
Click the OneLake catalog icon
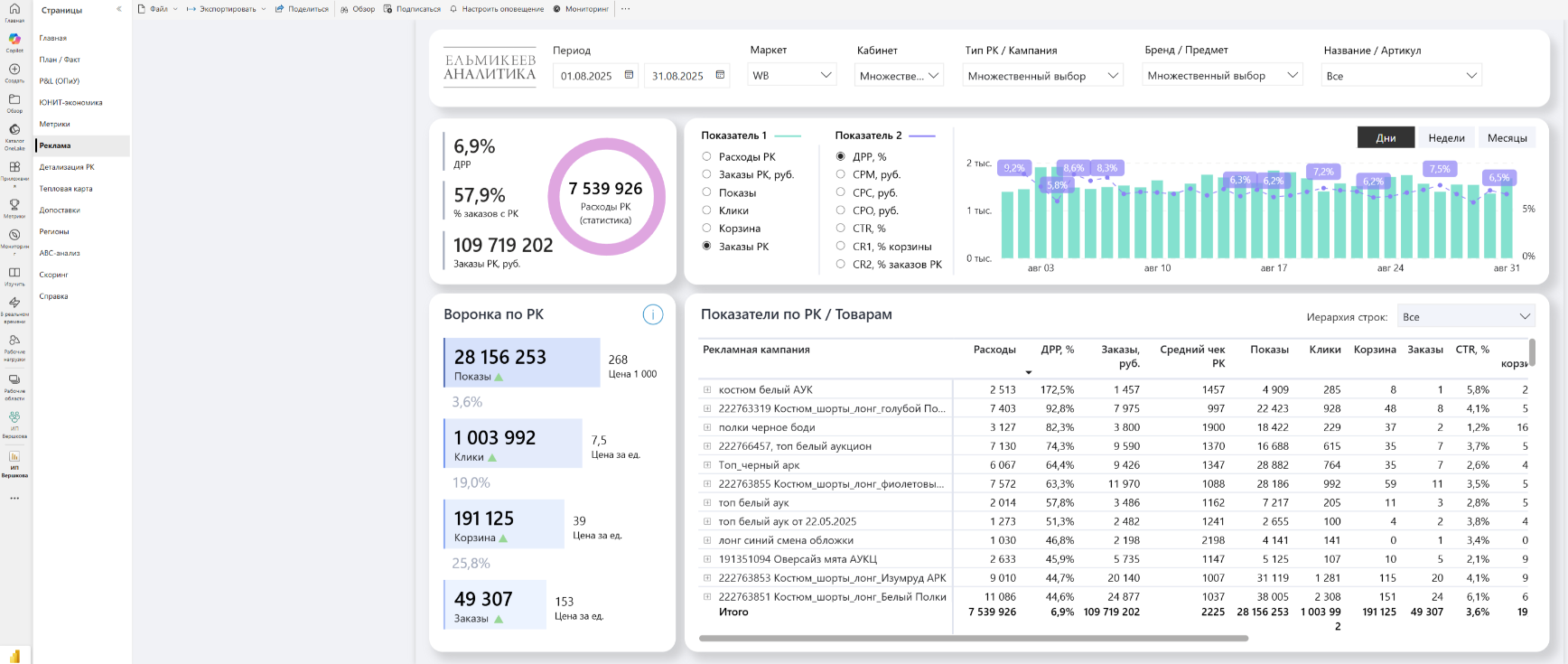[x=14, y=131]
